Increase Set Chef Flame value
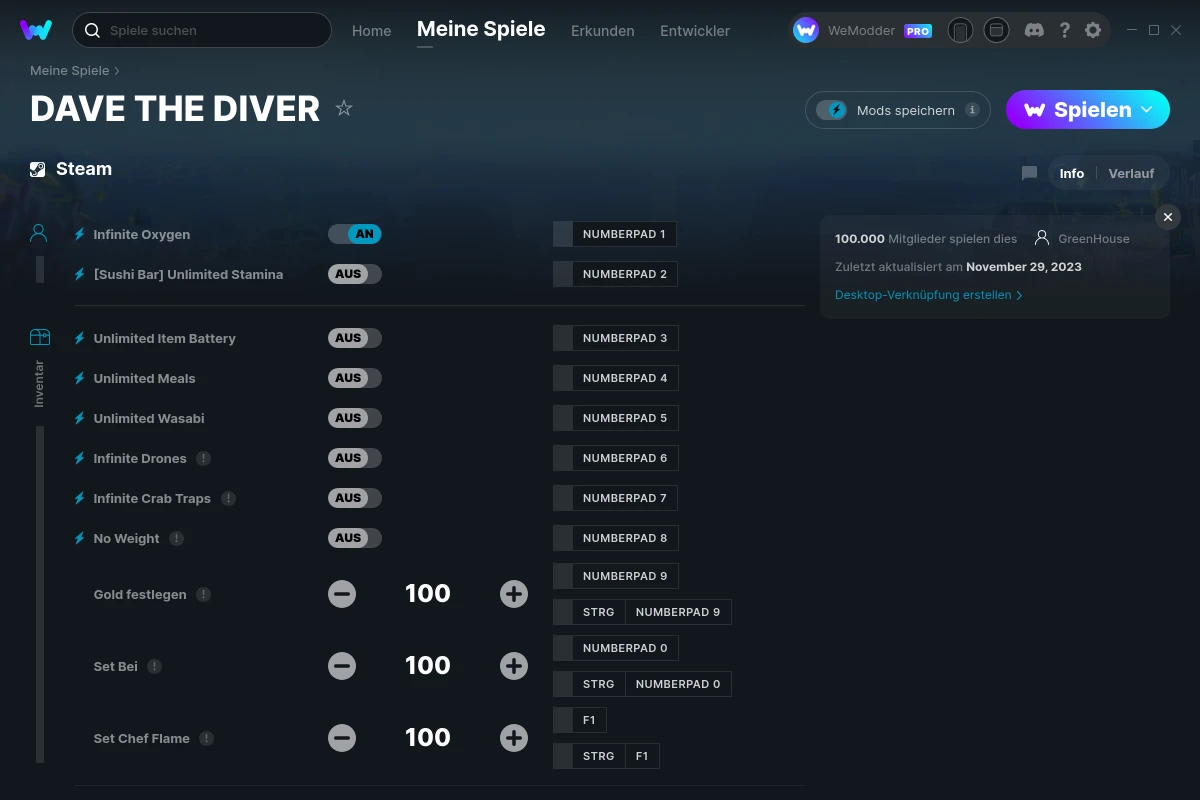 click(x=514, y=738)
